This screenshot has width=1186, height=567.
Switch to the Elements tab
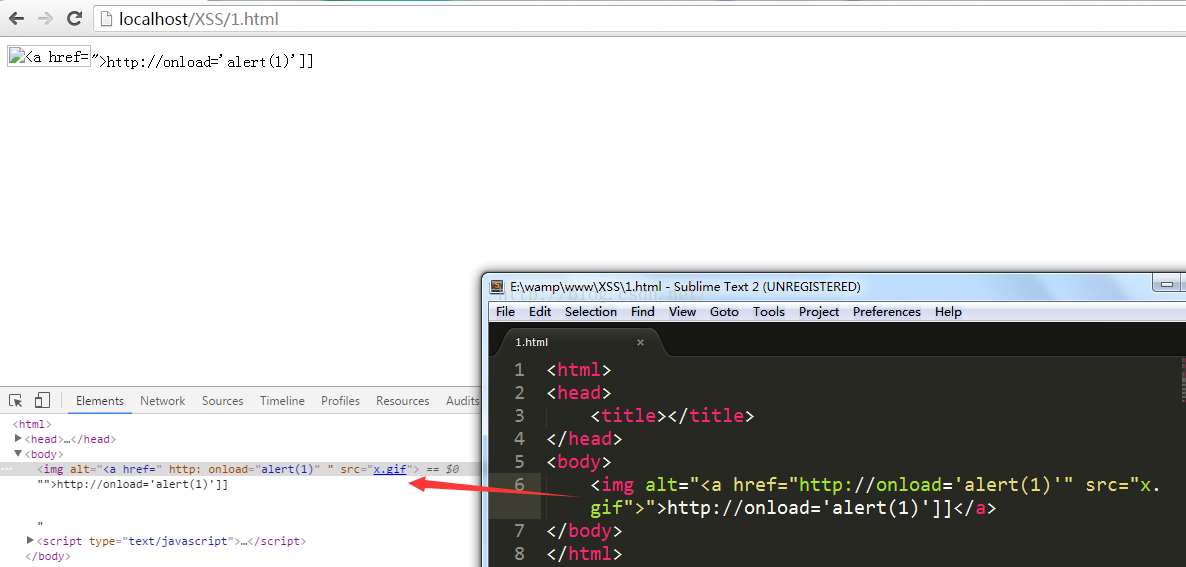coord(100,401)
